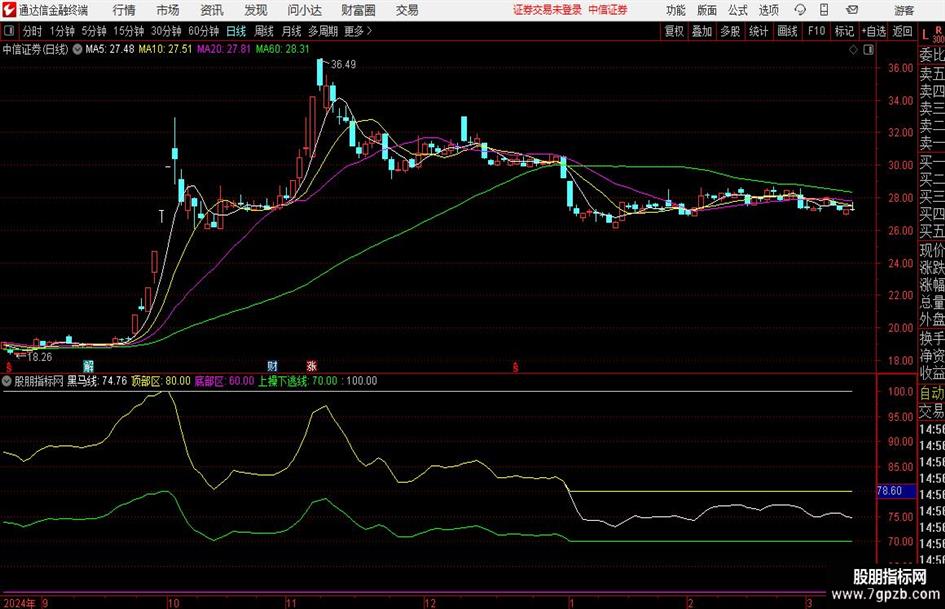Open the 版面 menu
The image size is (945, 609).
707,10
